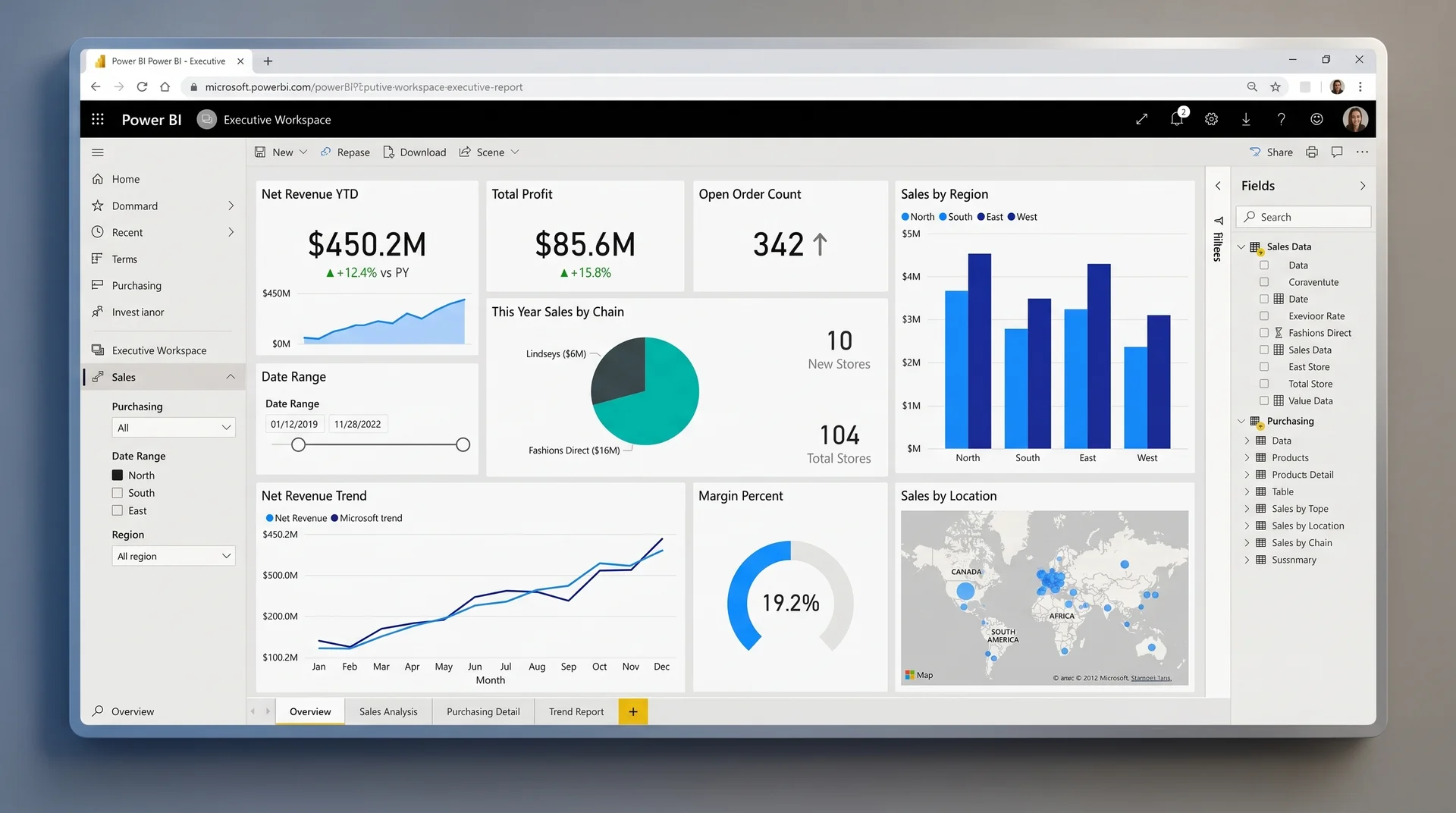Open the New dropdown arrow
This screenshot has width=1456, height=813.
(303, 152)
